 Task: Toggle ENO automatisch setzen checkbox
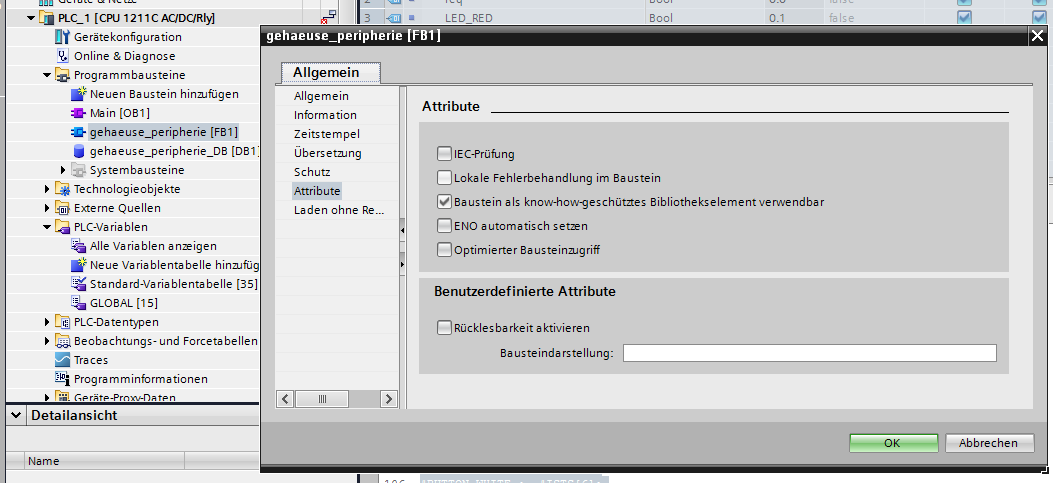(445, 226)
